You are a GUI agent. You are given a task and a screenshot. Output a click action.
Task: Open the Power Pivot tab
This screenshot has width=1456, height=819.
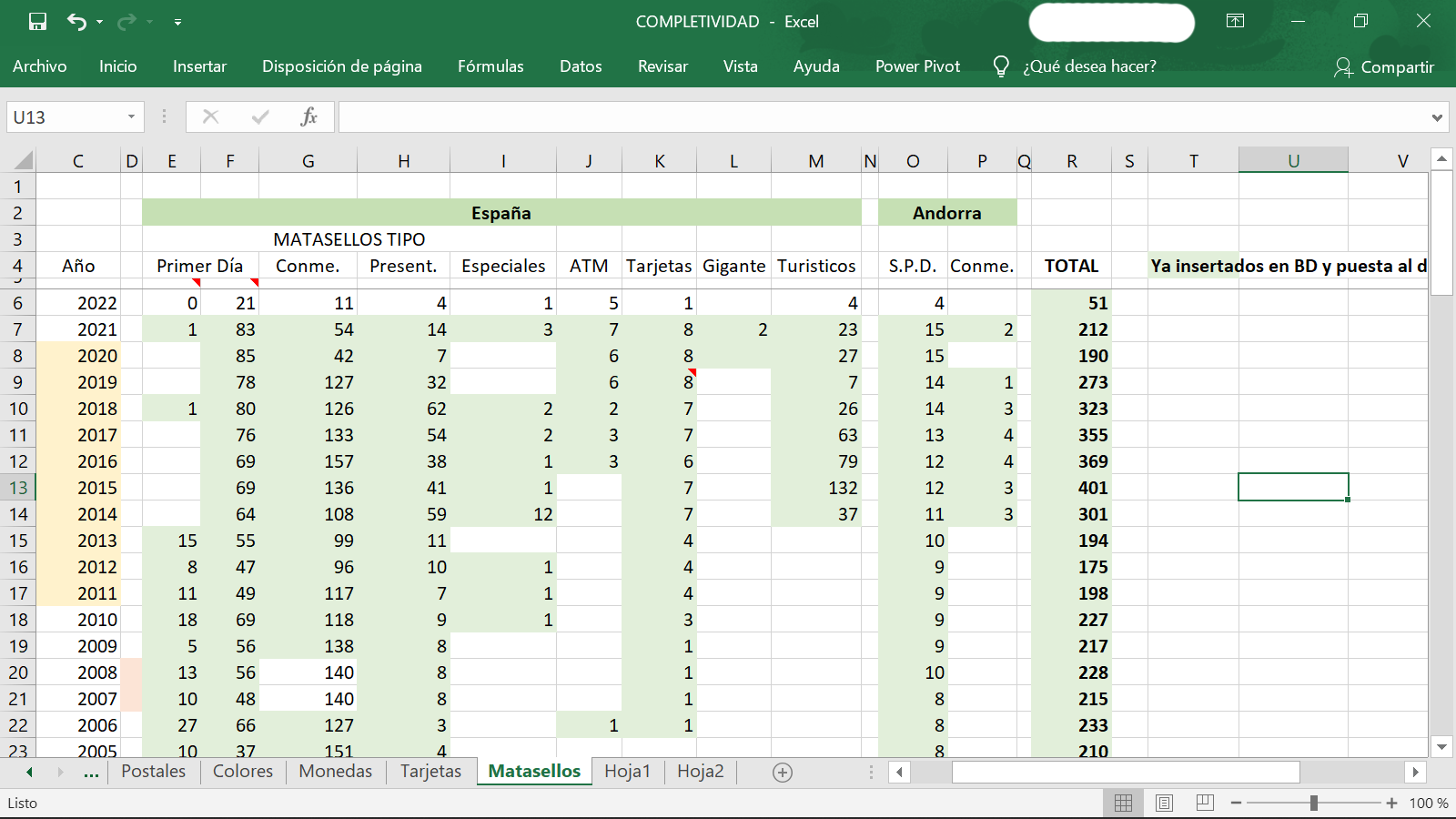click(917, 66)
